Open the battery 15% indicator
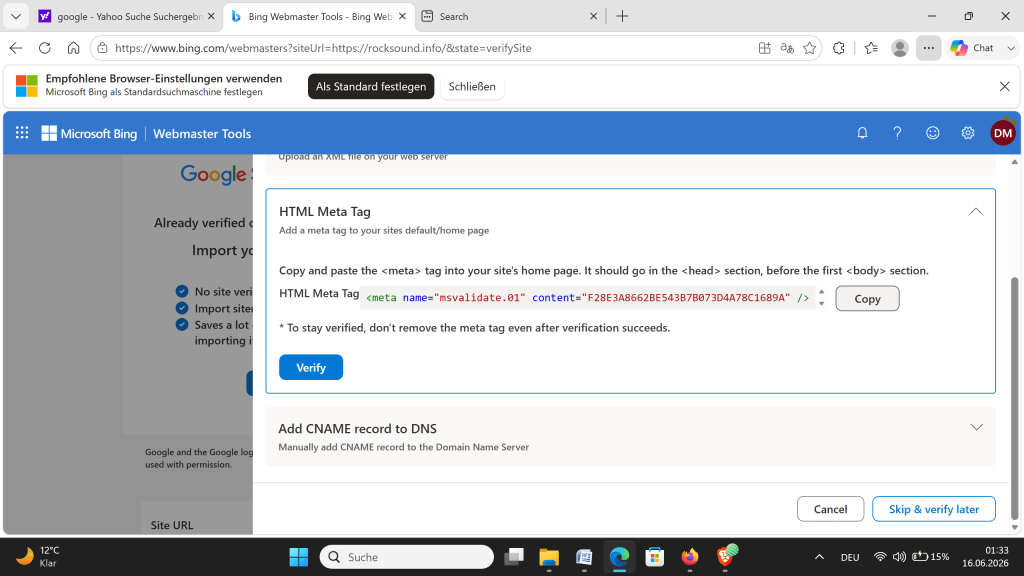The image size is (1024, 576). point(931,557)
